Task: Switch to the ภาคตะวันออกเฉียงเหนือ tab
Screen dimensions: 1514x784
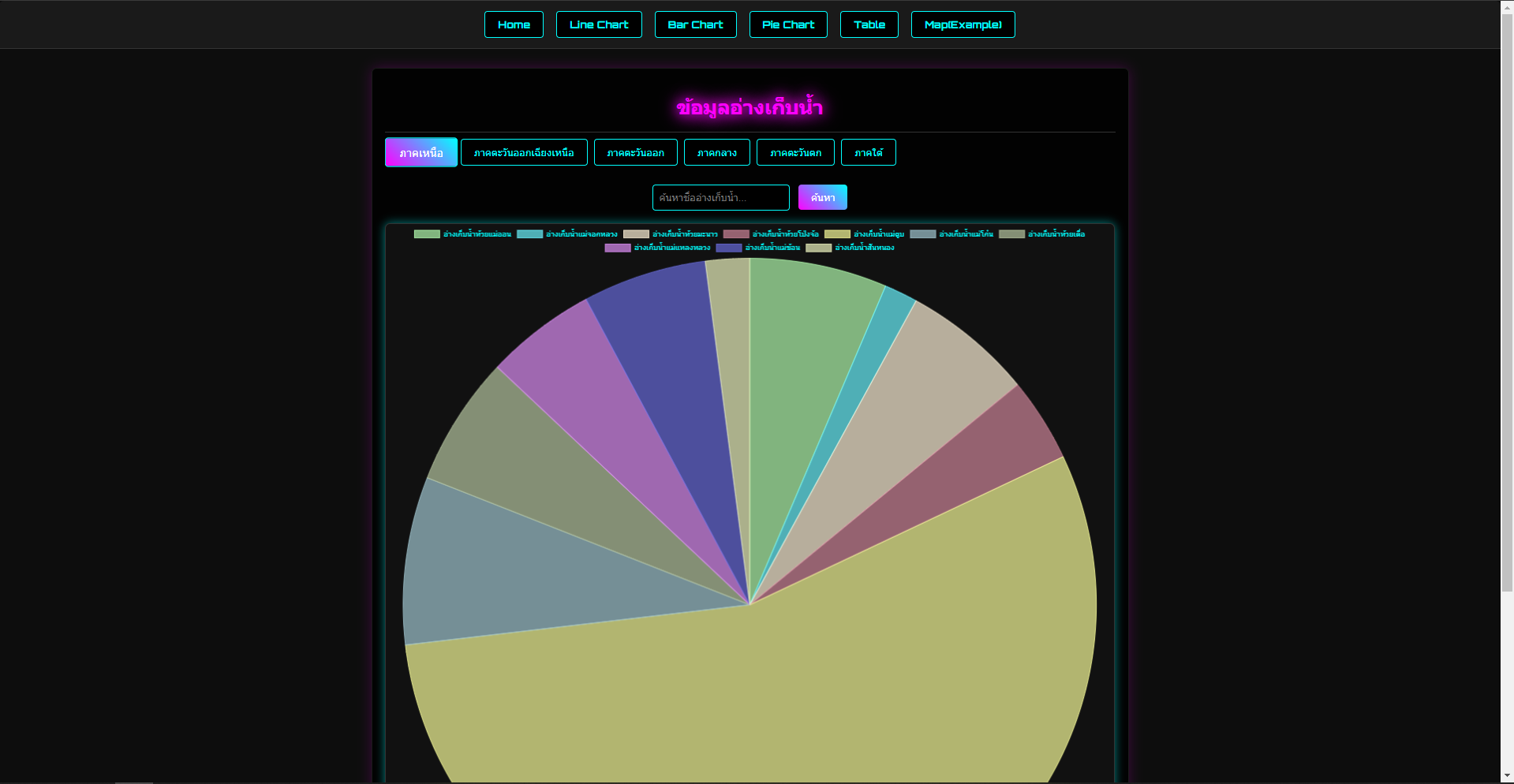Action: pyautogui.click(x=524, y=152)
